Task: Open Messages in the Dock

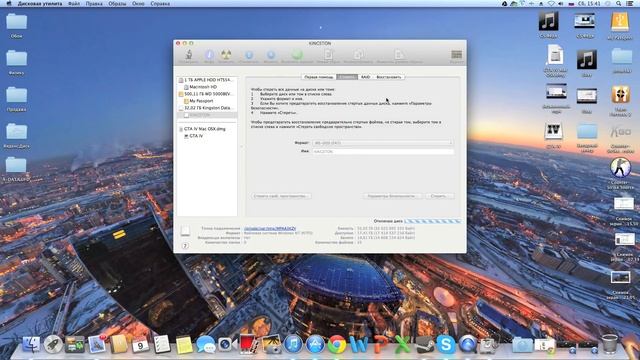Action: click(x=206, y=344)
